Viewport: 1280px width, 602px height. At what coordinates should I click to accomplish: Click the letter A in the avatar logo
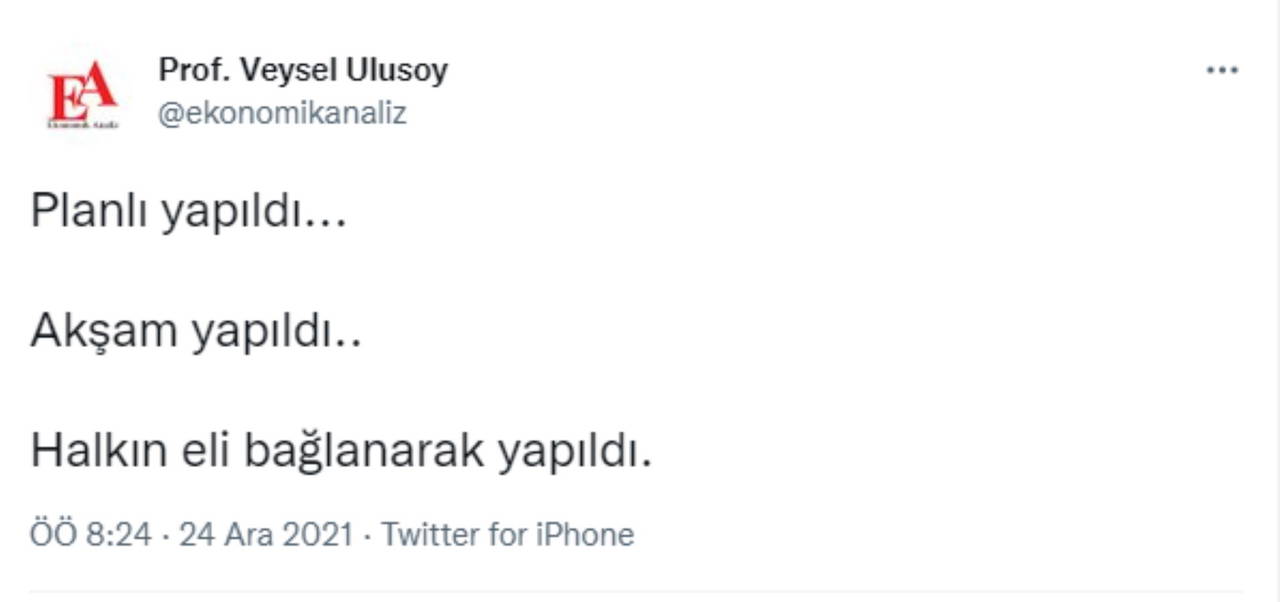pos(98,88)
